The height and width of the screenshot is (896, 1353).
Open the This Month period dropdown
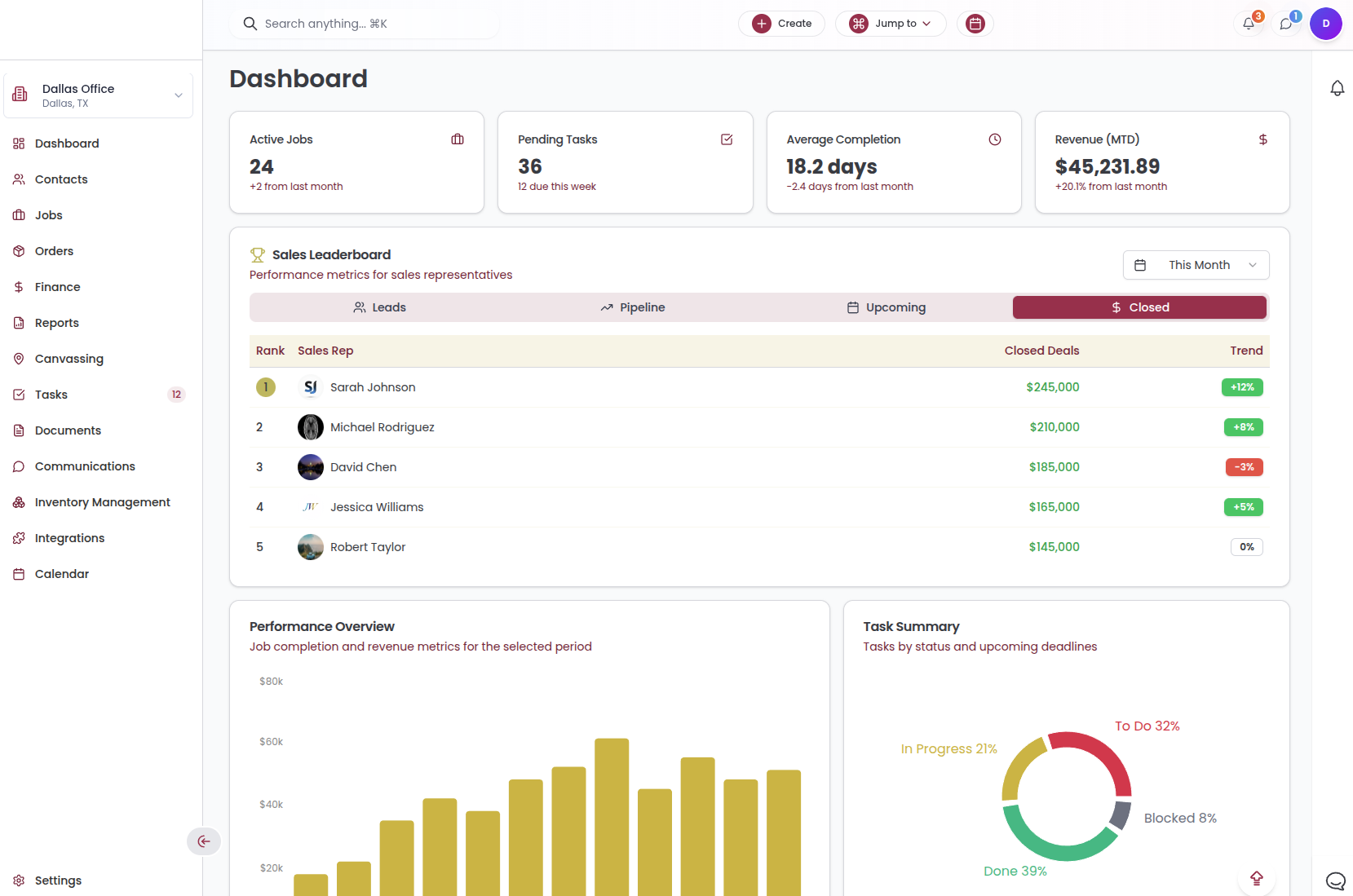pos(1196,265)
